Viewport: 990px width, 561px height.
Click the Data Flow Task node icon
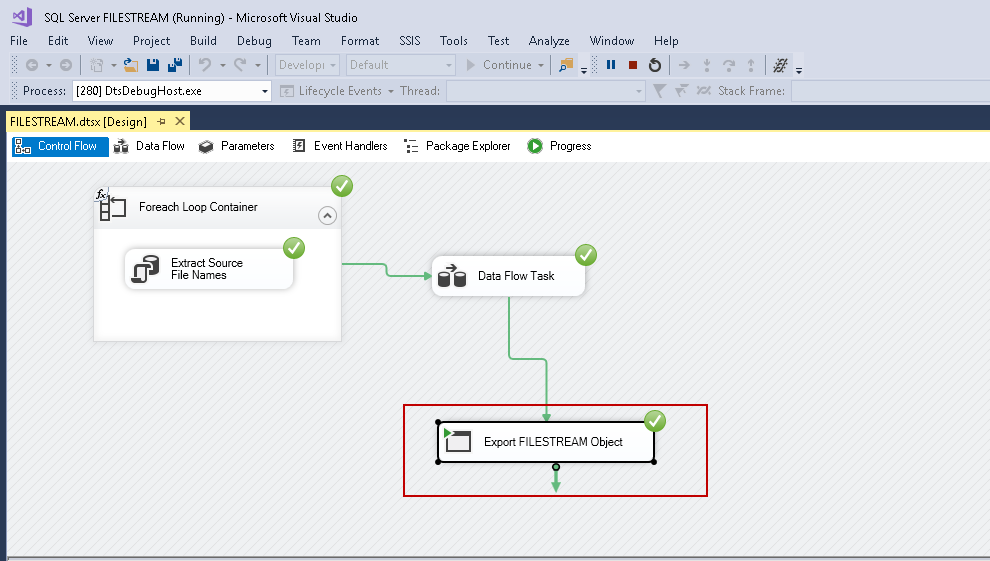pos(452,276)
